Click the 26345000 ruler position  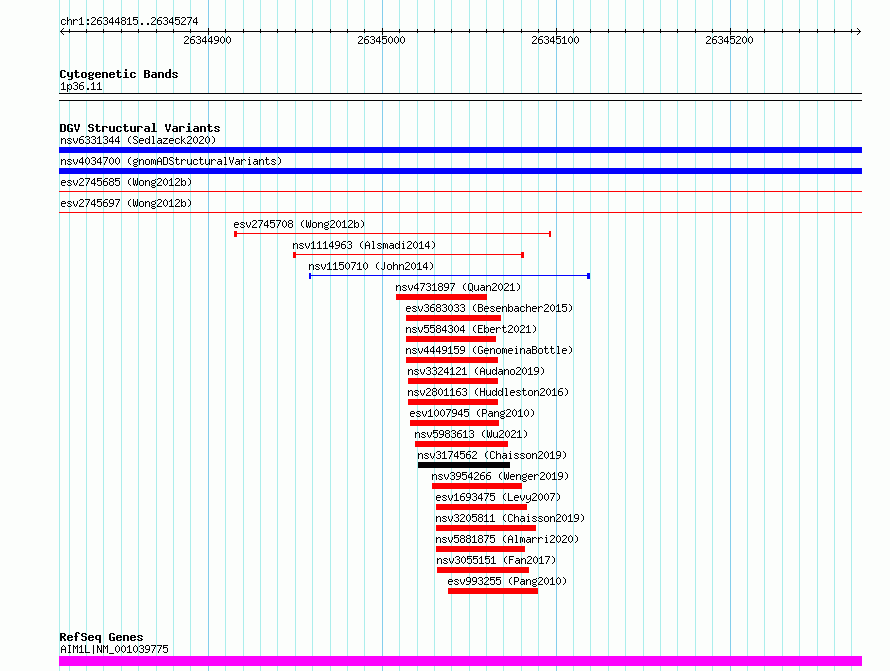point(381,40)
